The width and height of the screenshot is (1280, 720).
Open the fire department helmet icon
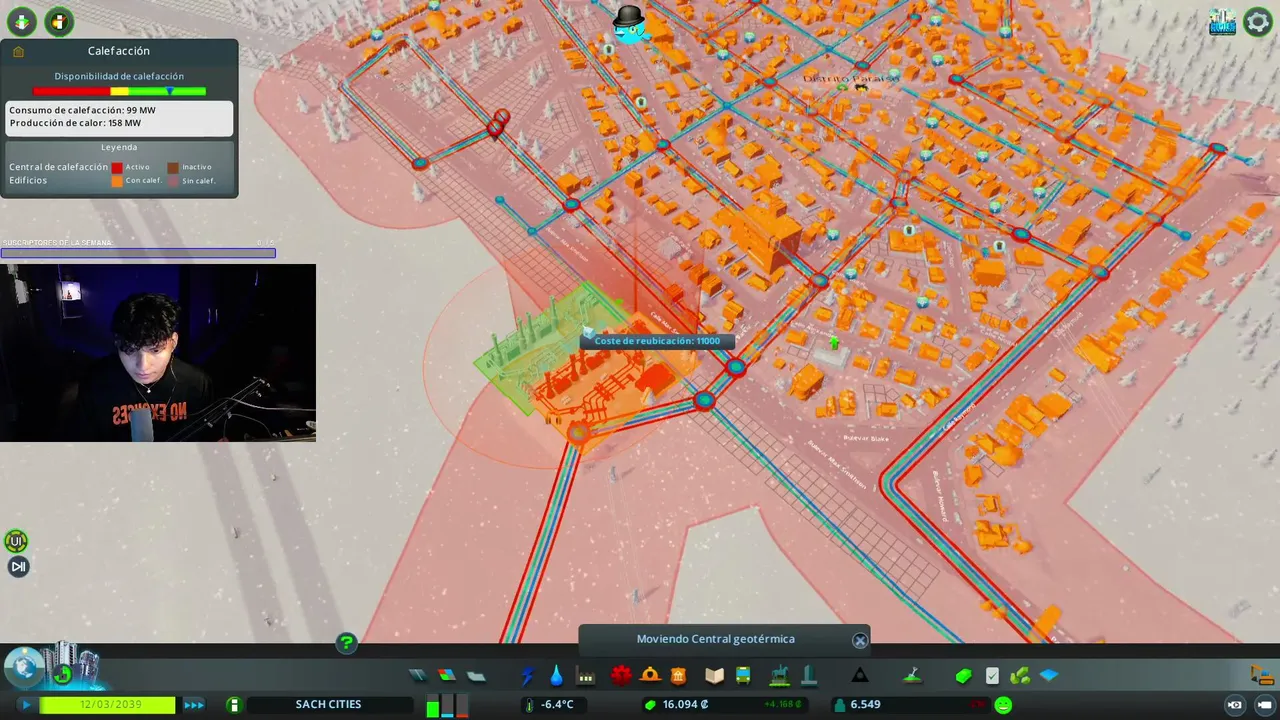[x=650, y=676]
